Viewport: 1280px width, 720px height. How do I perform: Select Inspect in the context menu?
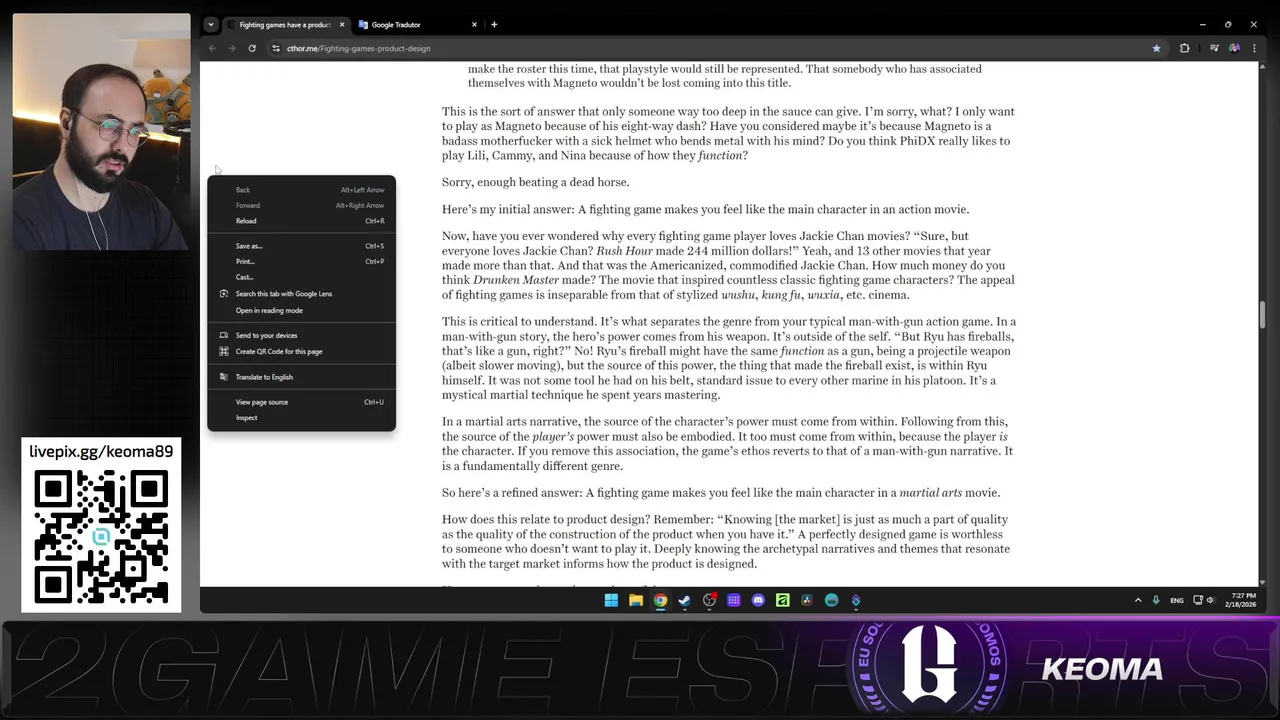tap(301, 418)
